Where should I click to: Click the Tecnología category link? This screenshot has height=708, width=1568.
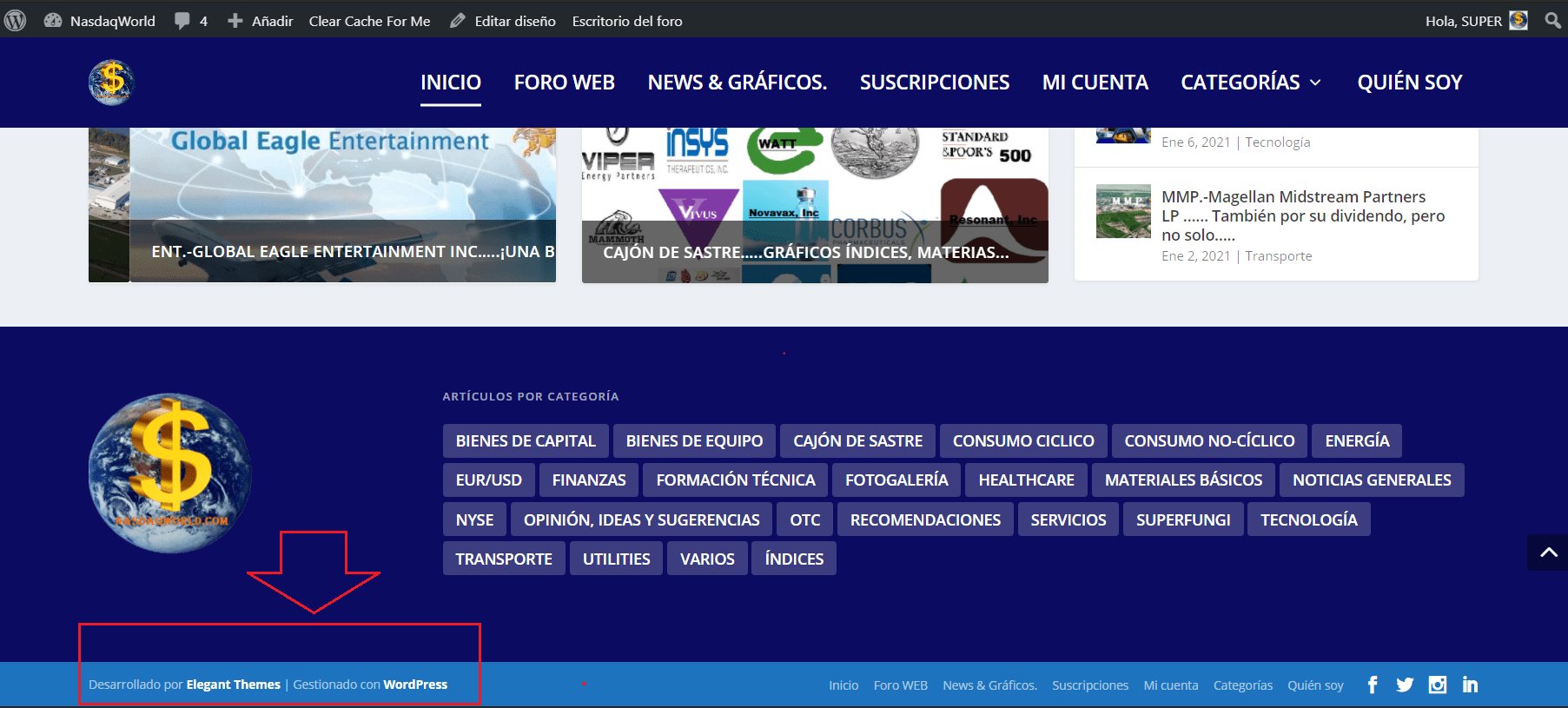click(x=1278, y=142)
